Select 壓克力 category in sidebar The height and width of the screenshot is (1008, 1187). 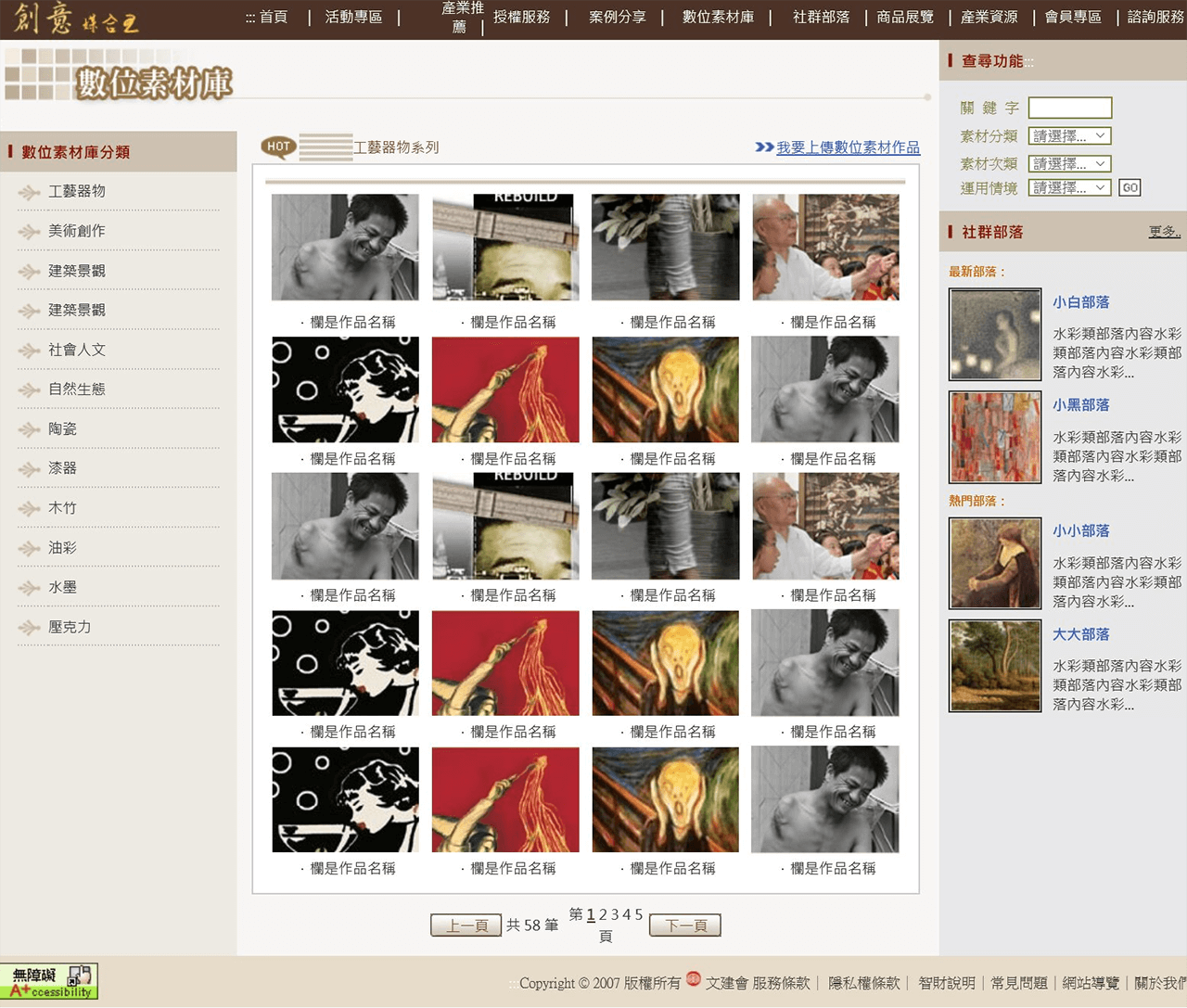(x=70, y=628)
